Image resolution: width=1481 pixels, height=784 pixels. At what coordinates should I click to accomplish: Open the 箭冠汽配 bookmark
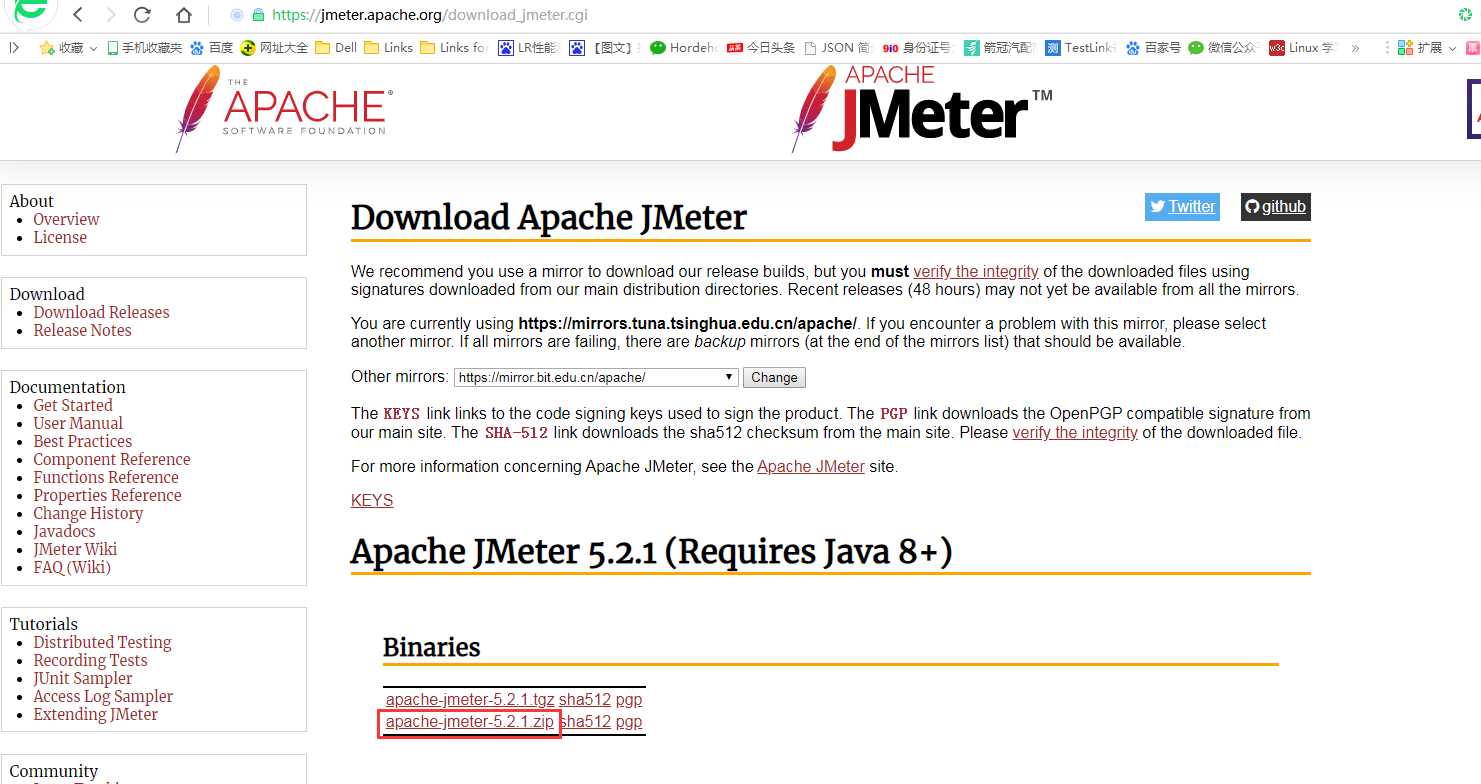tap(999, 47)
